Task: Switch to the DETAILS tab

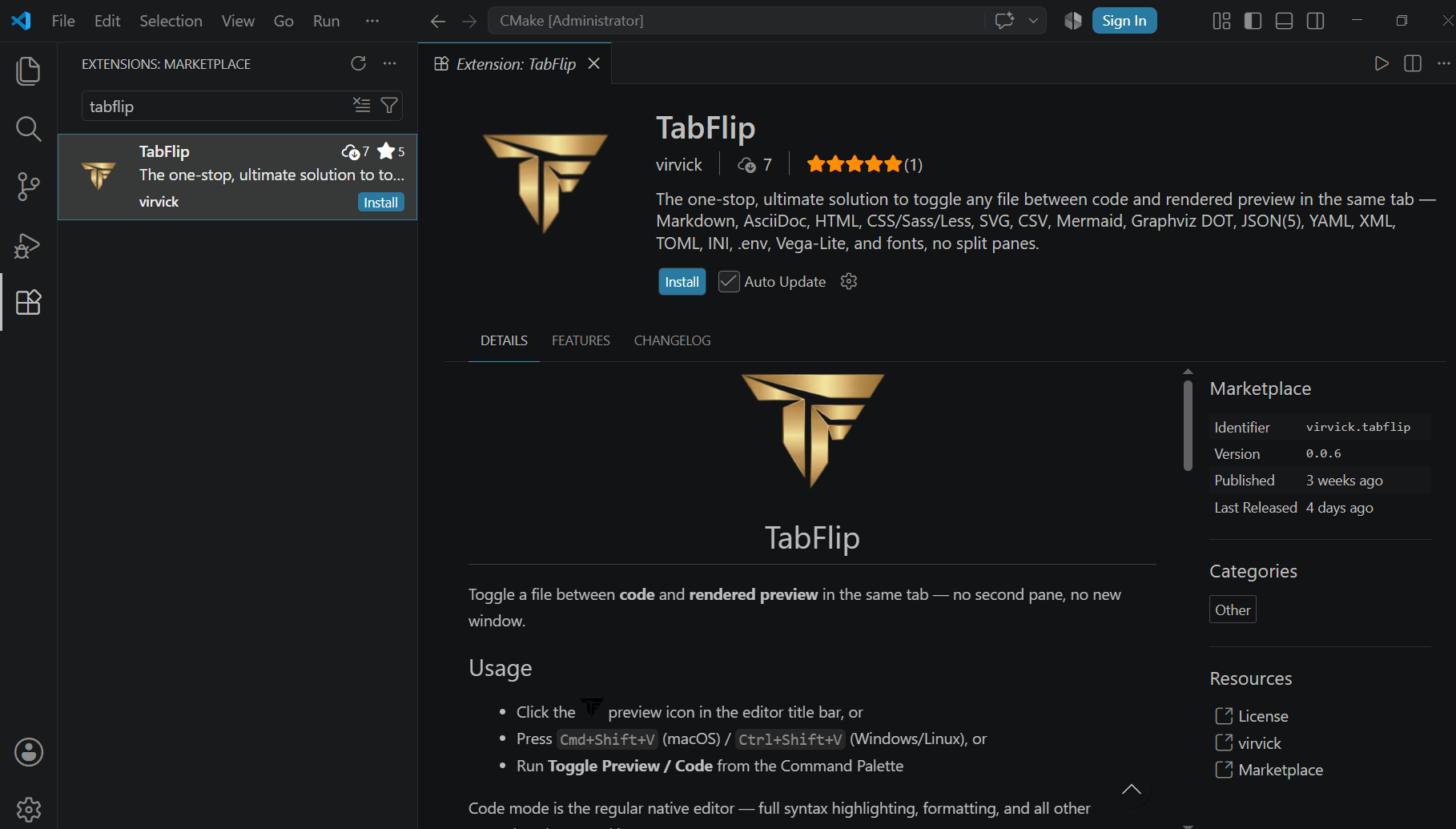Action: point(504,340)
